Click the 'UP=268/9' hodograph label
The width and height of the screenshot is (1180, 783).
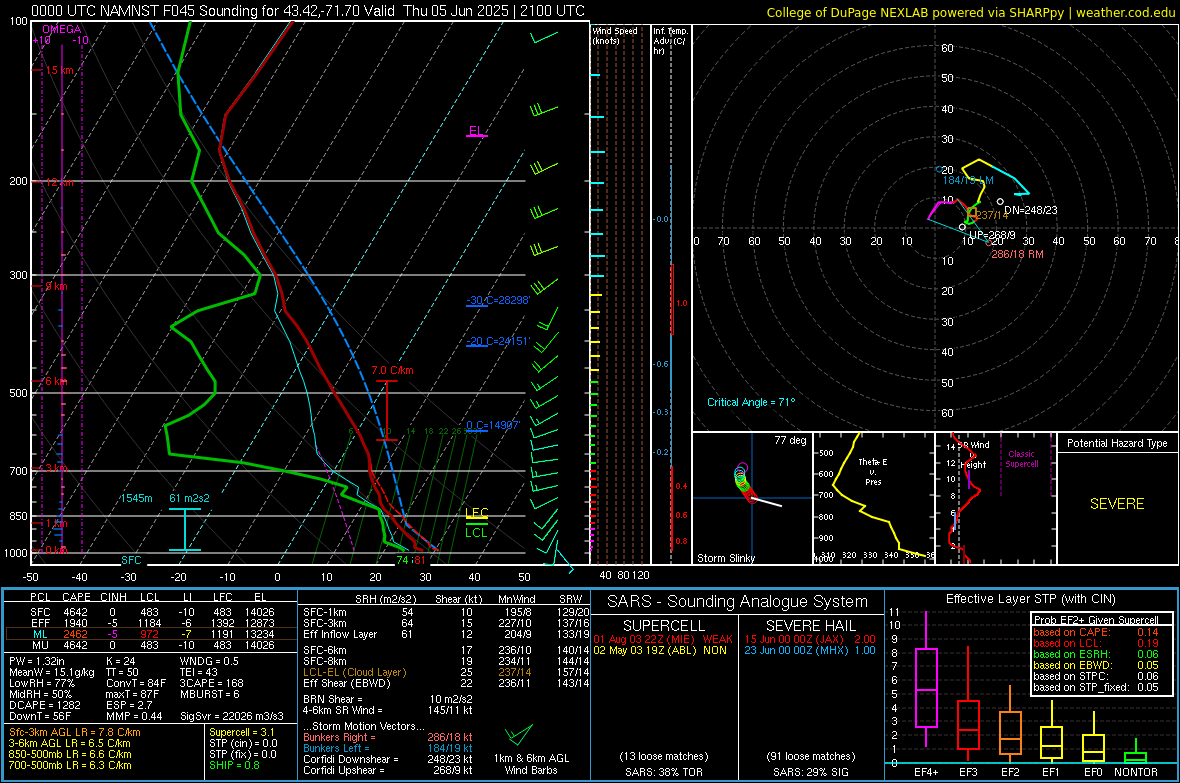coord(992,235)
